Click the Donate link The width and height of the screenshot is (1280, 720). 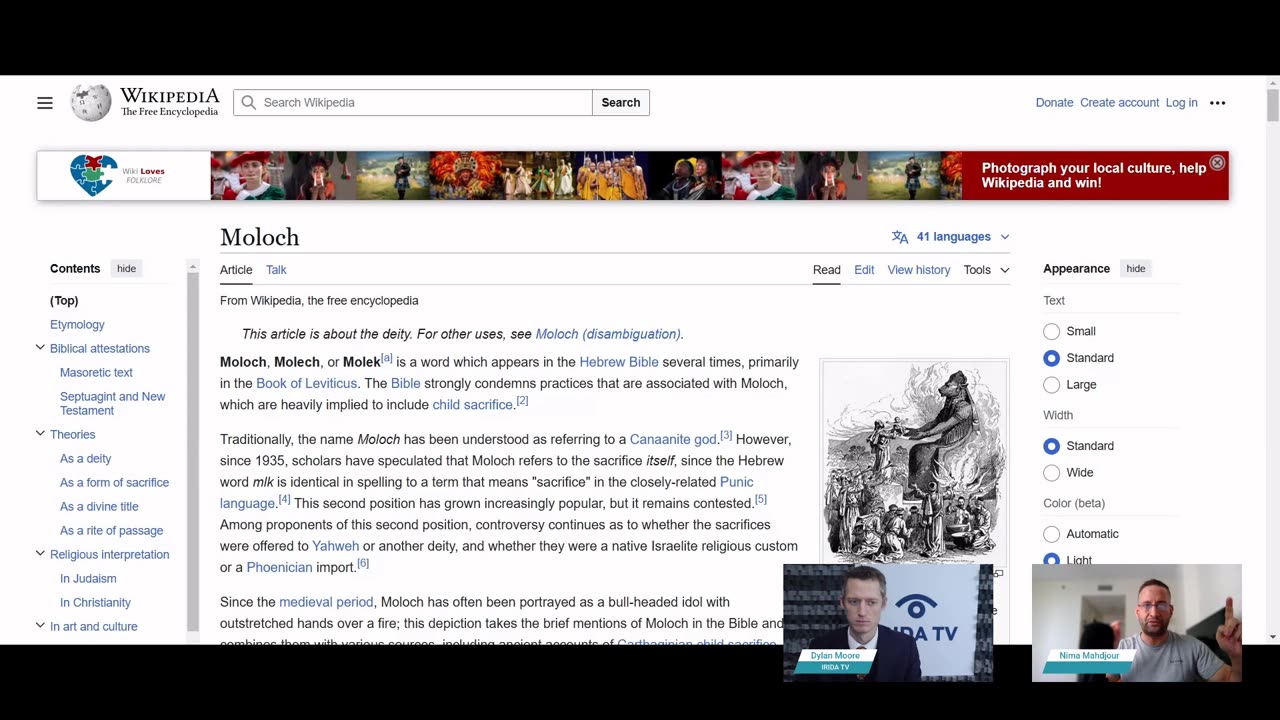[1054, 102]
